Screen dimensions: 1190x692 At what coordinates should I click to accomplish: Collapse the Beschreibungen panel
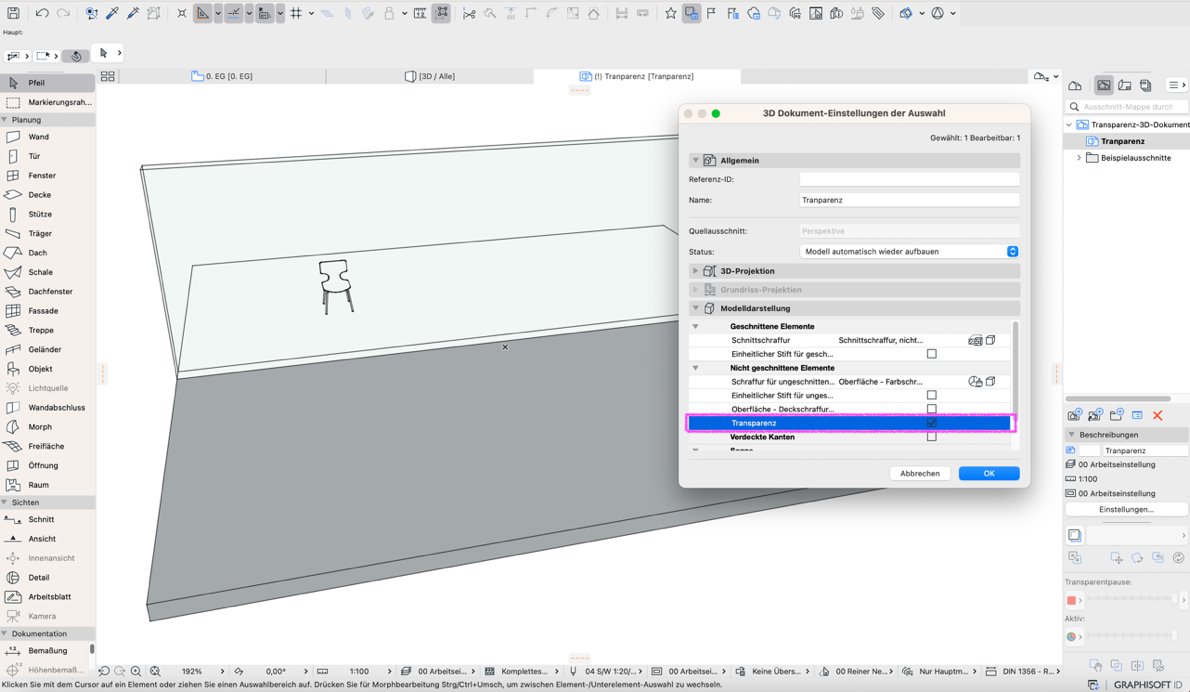coord(1072,435)
